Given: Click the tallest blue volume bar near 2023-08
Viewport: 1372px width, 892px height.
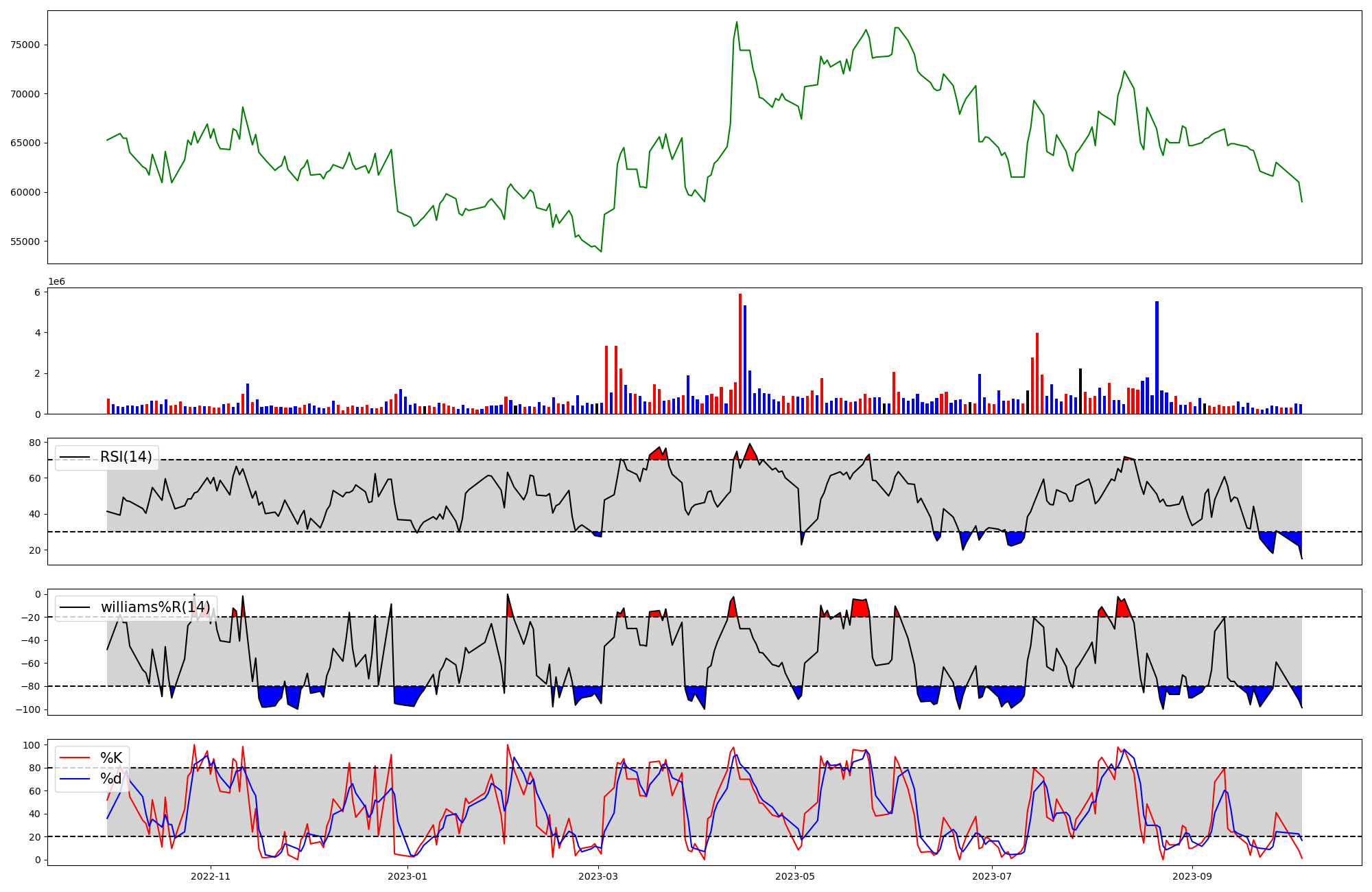Looking at the screenshot, I should point(1157,357).
